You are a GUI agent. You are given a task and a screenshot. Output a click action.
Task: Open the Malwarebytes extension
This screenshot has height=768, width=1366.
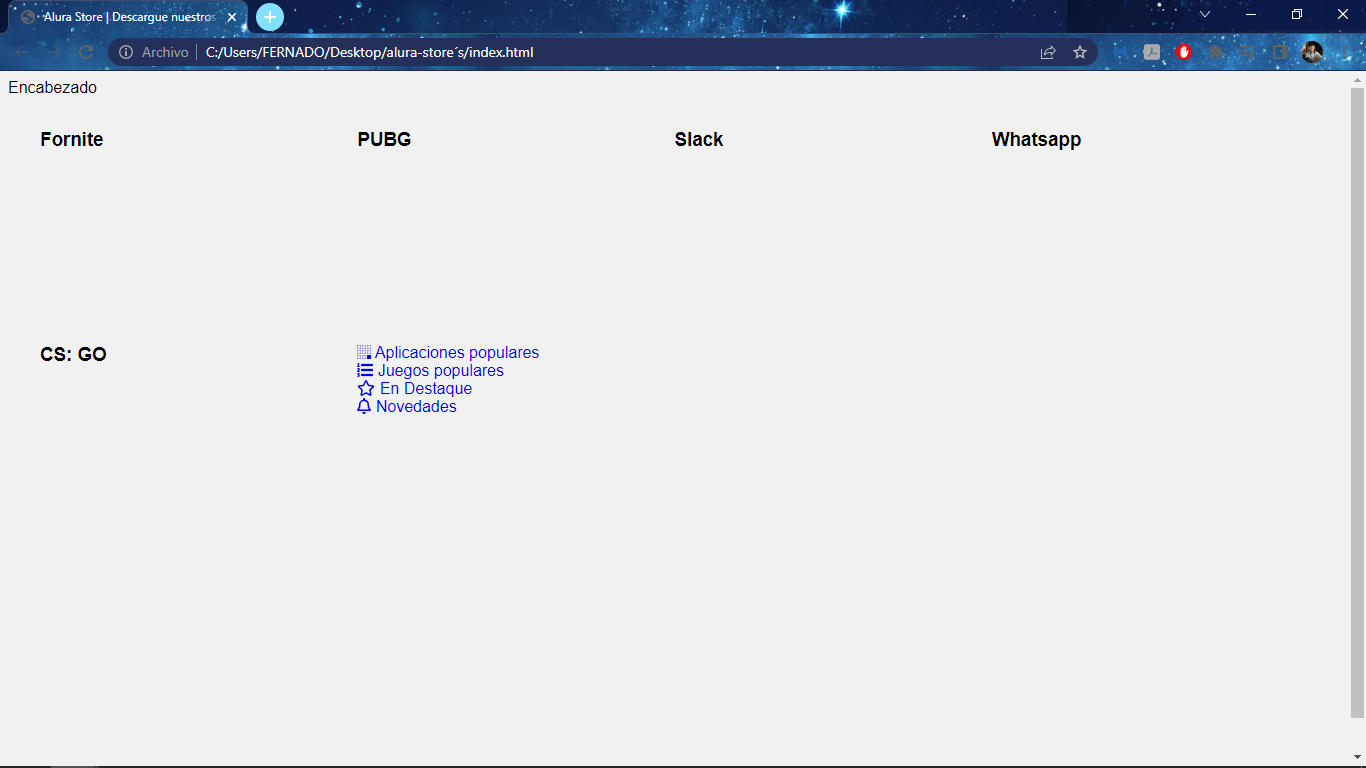tap(1120, 52)
